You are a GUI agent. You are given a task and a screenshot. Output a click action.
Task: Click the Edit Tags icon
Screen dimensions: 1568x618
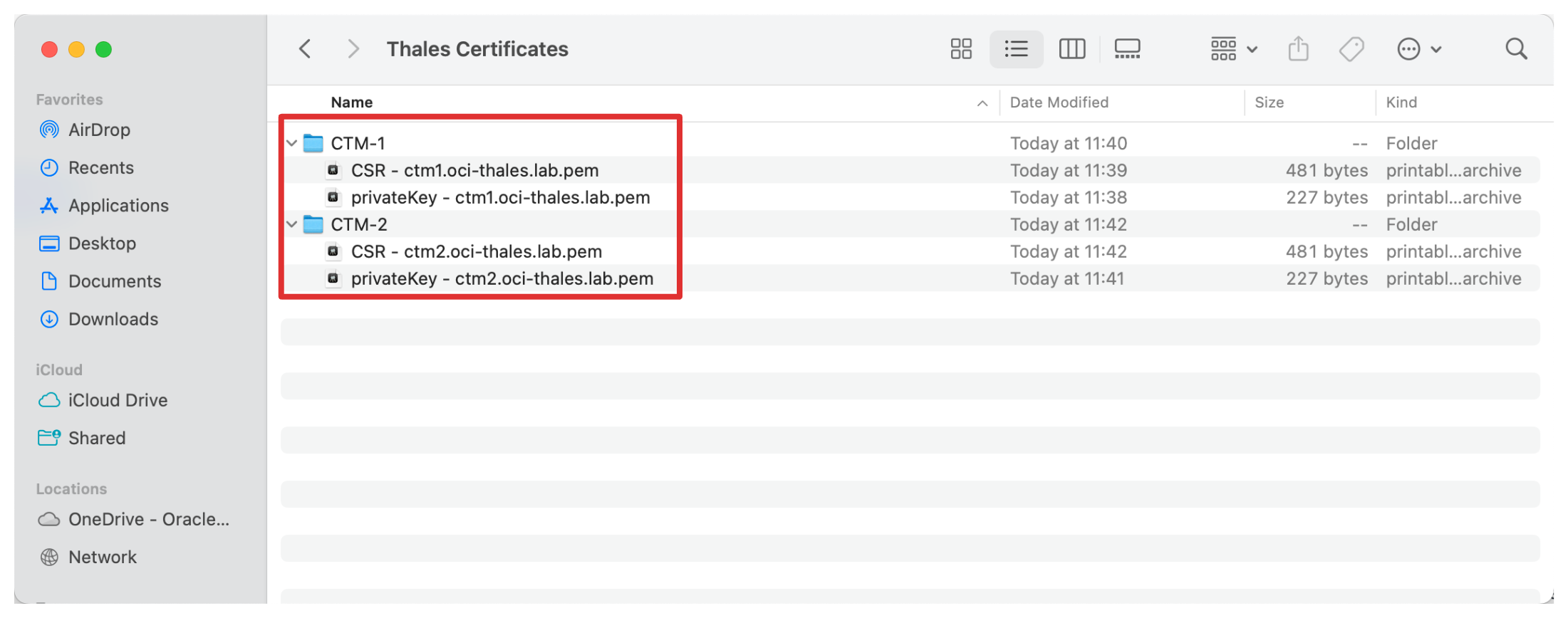[1351, 49]
